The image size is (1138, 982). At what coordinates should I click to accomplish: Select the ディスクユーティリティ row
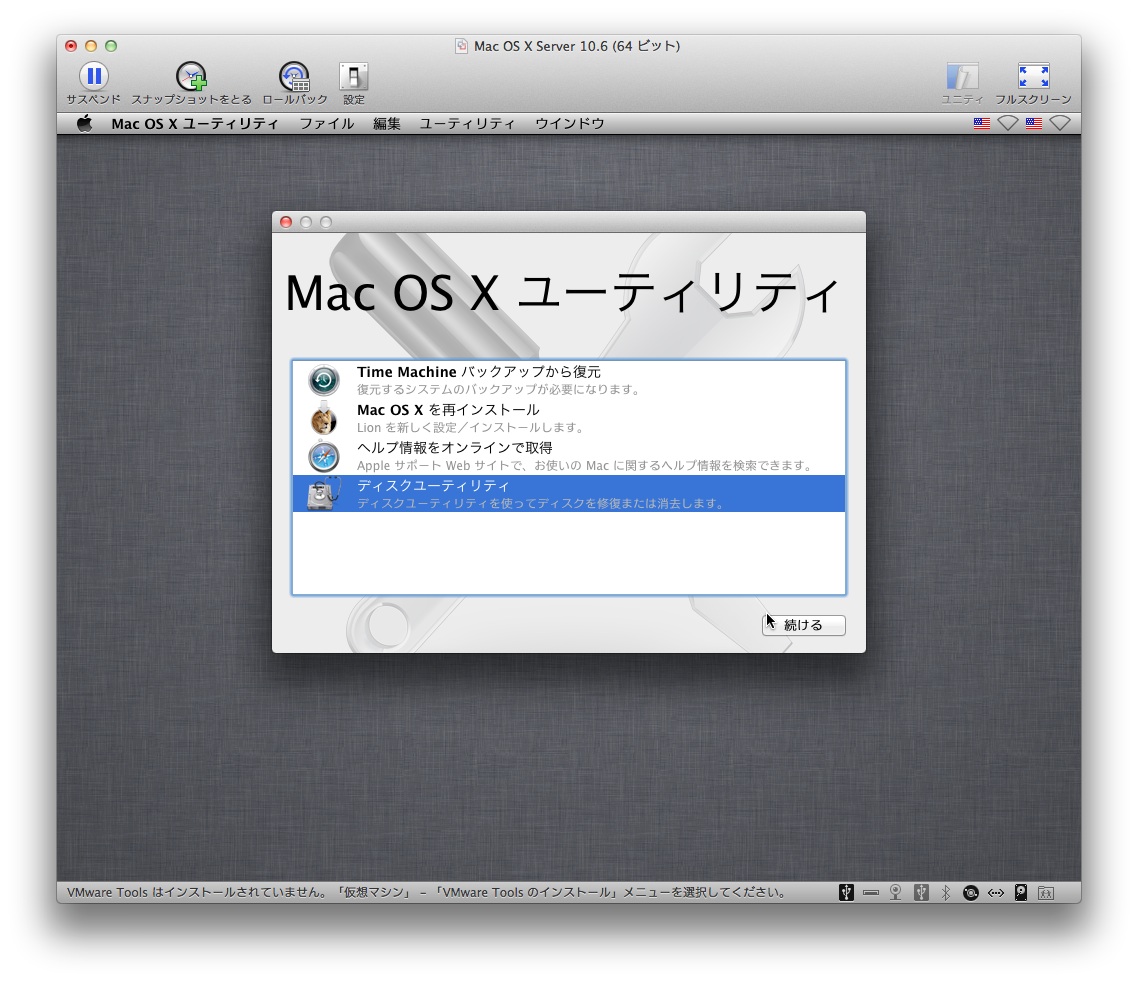(569, 494)
